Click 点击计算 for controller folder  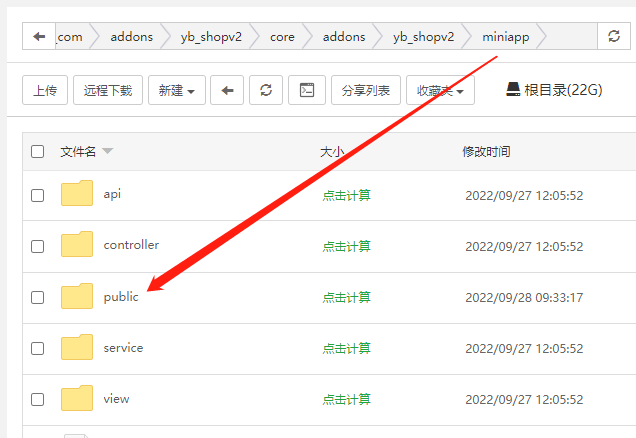[x=346, y=246]
